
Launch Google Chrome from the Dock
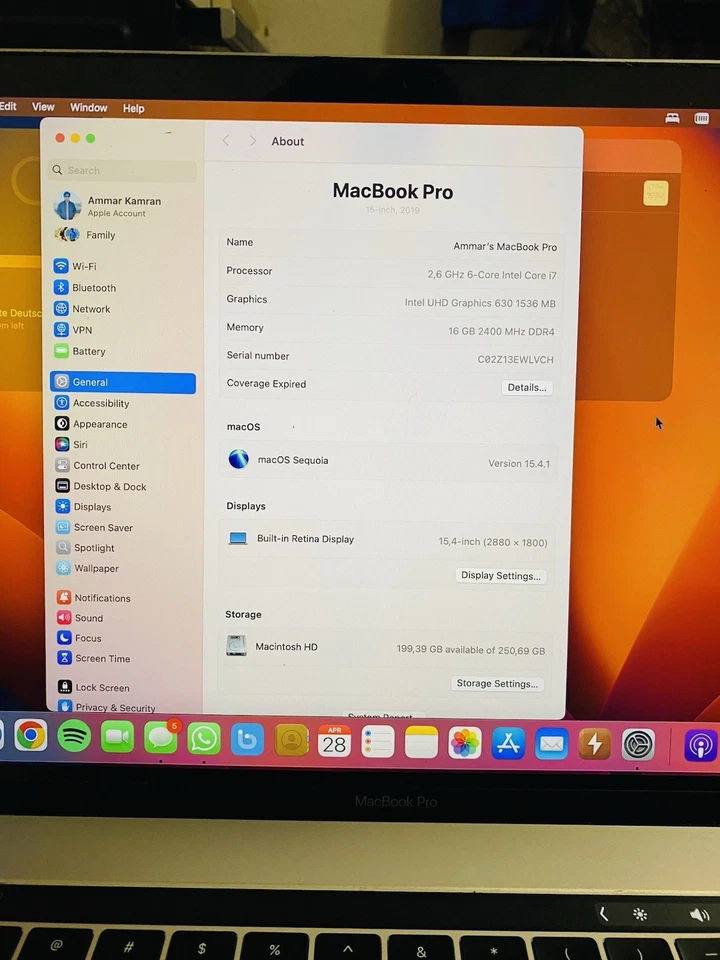pyautogui.click(x=31, y=735)
